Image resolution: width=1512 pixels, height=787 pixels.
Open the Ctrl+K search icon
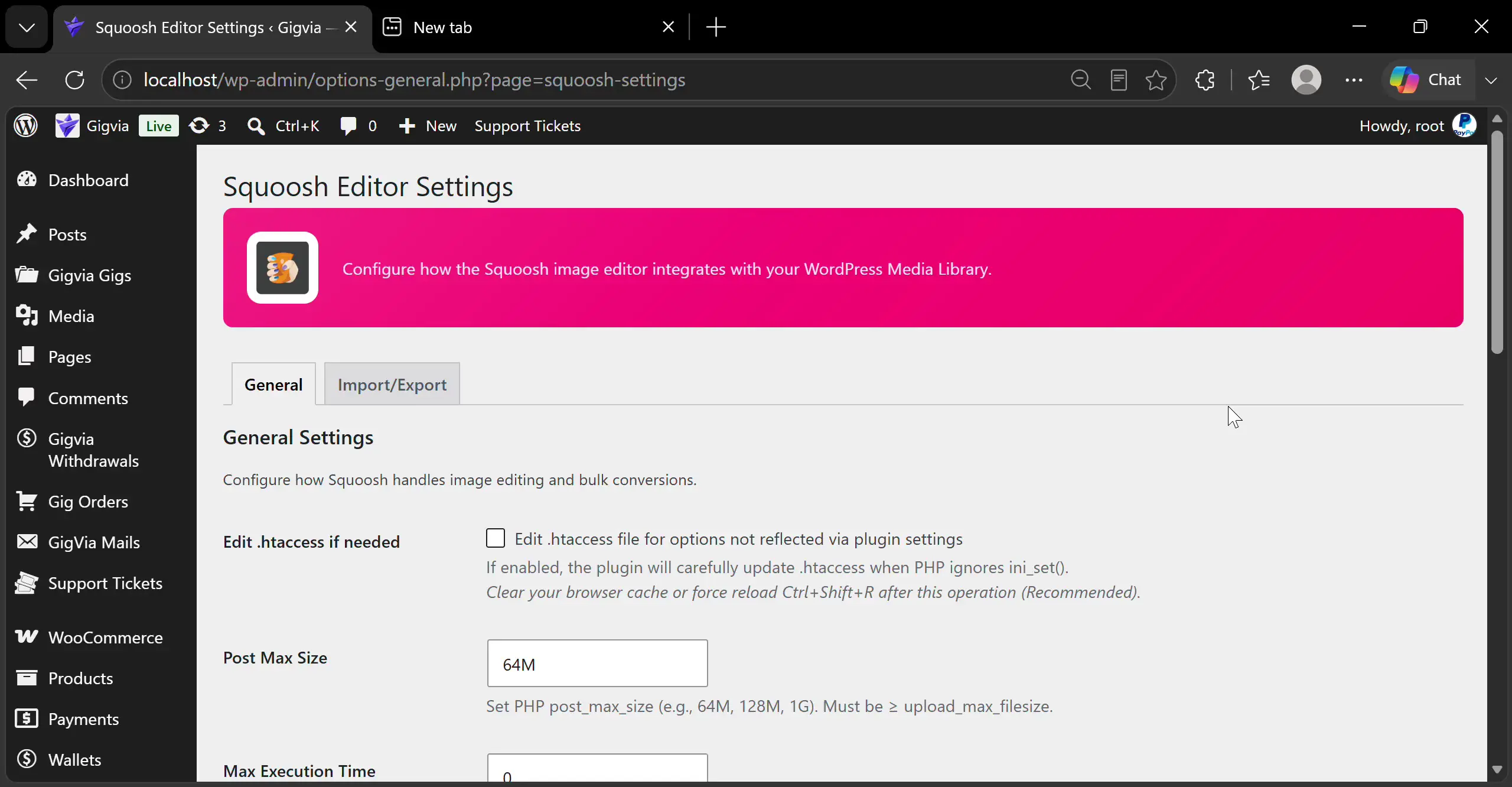pyautogui.click(x=283, y=126)
